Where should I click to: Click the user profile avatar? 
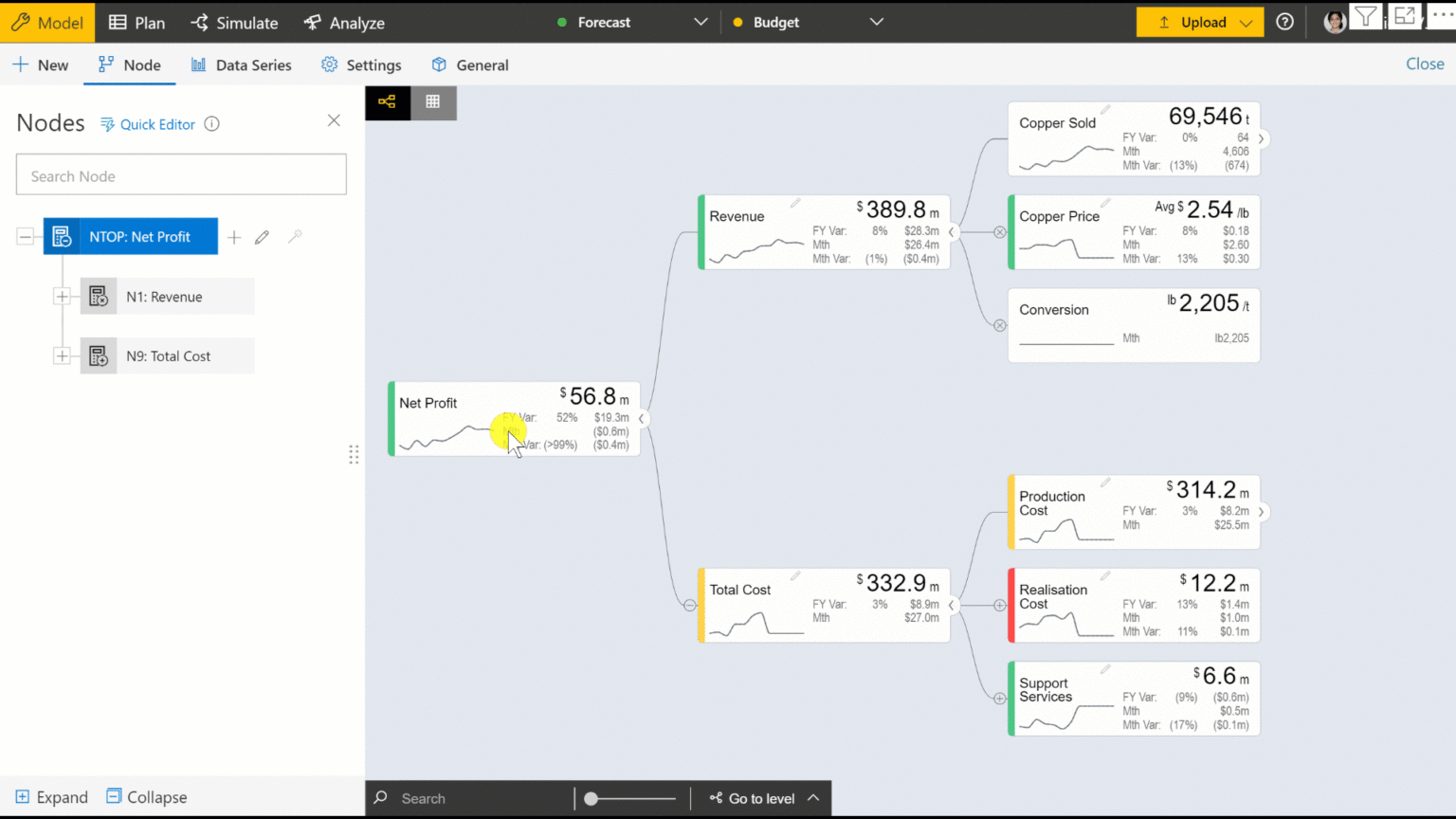coord(1335,22)
